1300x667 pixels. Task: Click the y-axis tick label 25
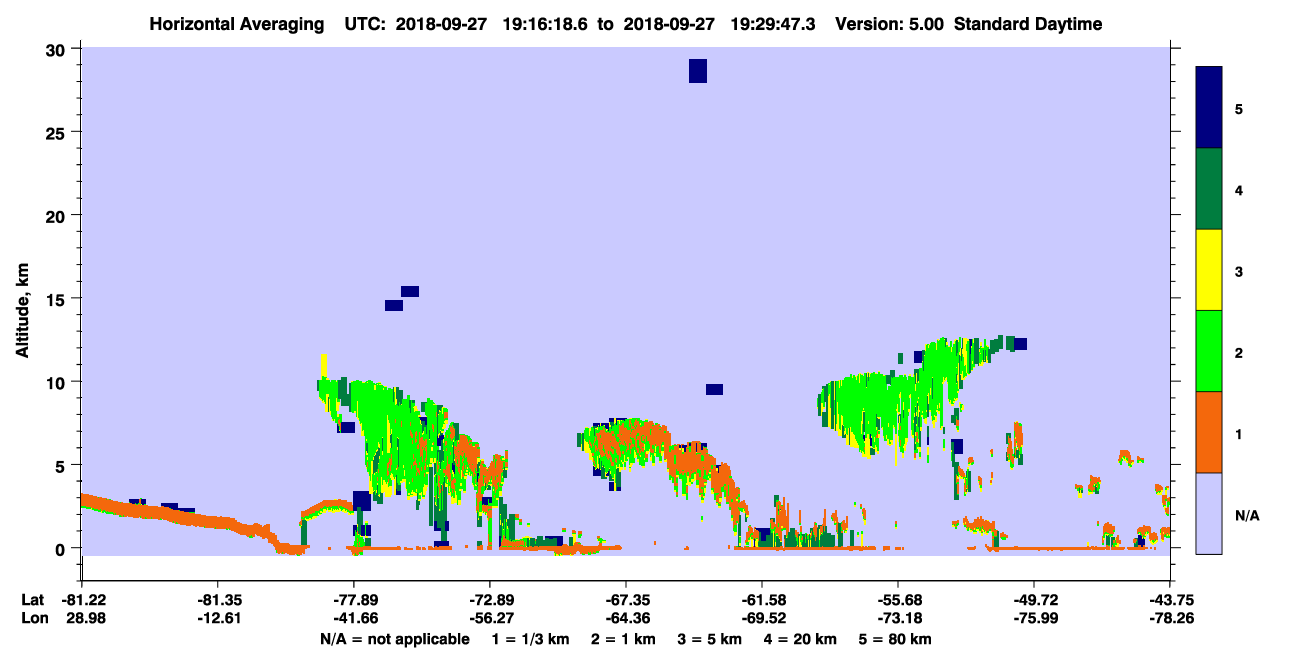coord(58,132)
